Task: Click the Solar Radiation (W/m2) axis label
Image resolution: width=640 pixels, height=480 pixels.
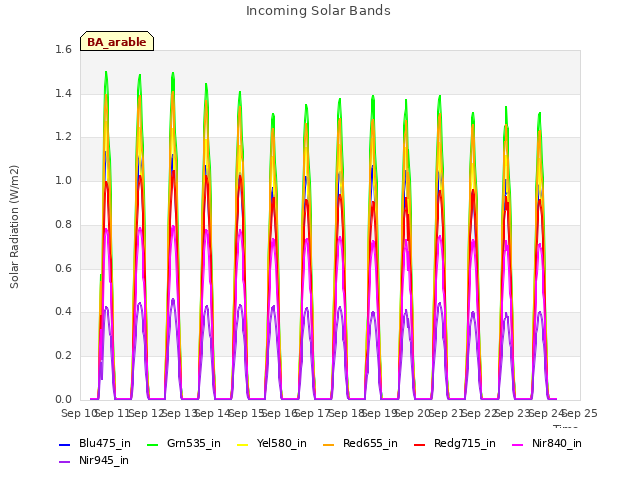Action: 14,227
